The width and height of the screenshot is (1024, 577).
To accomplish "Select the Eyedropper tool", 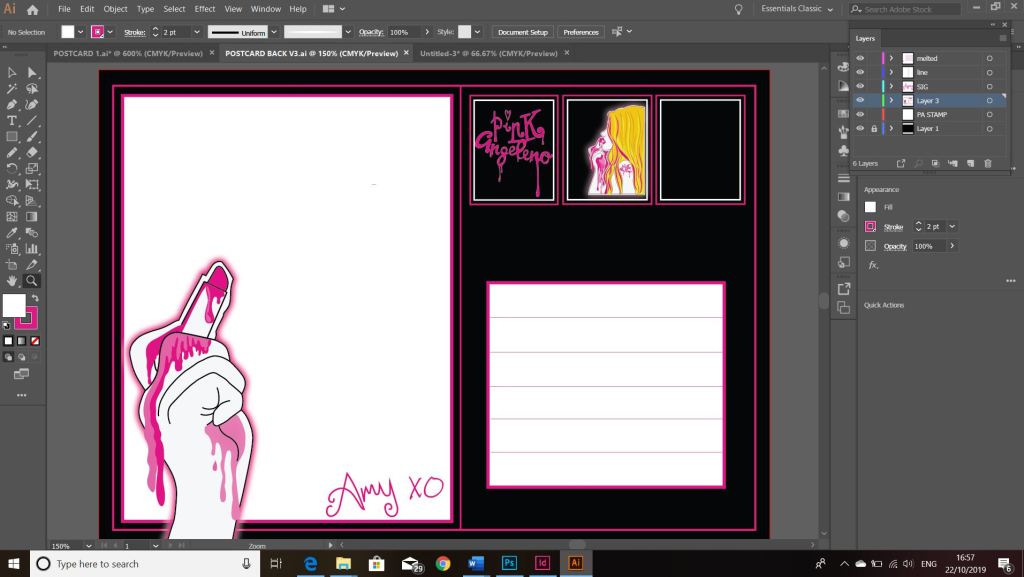I will click(x=12, y=232).
